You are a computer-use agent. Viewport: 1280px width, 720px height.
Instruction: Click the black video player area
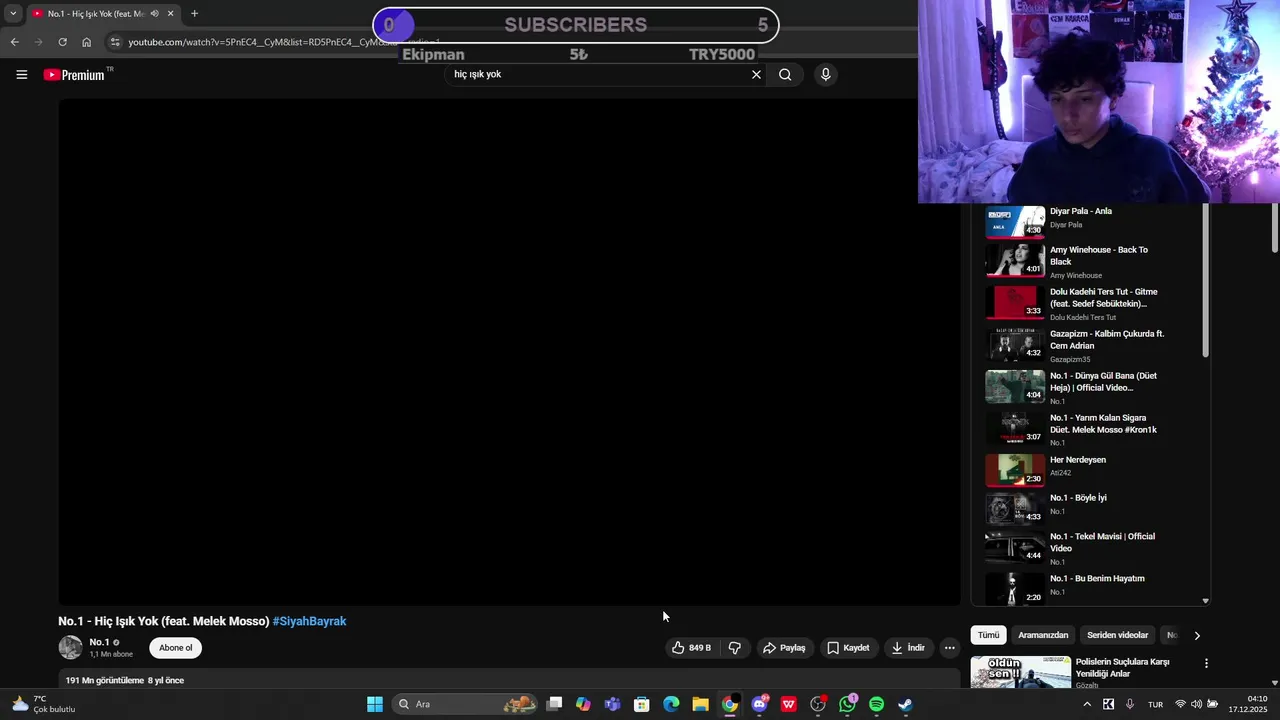509,352
